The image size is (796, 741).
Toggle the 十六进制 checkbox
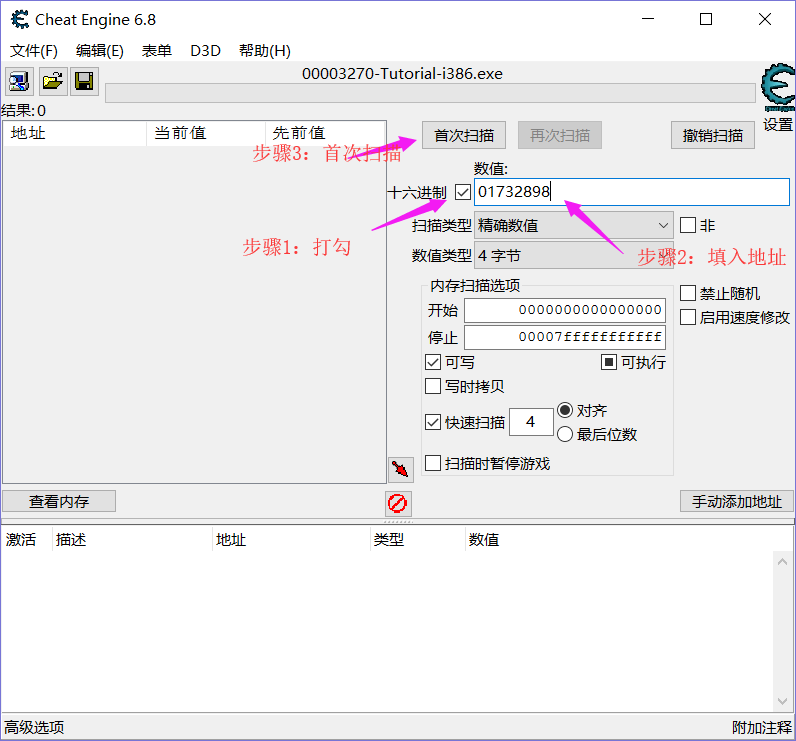point(462,192)
